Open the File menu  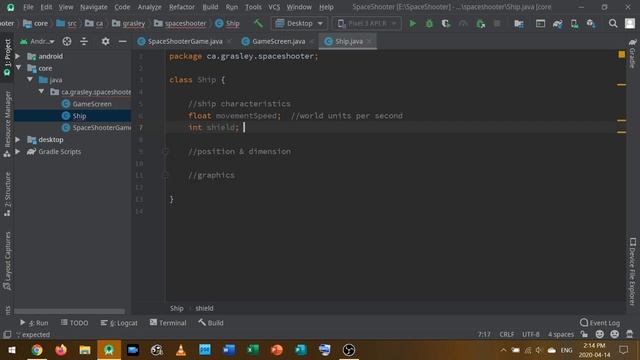(x=28, y=7)
